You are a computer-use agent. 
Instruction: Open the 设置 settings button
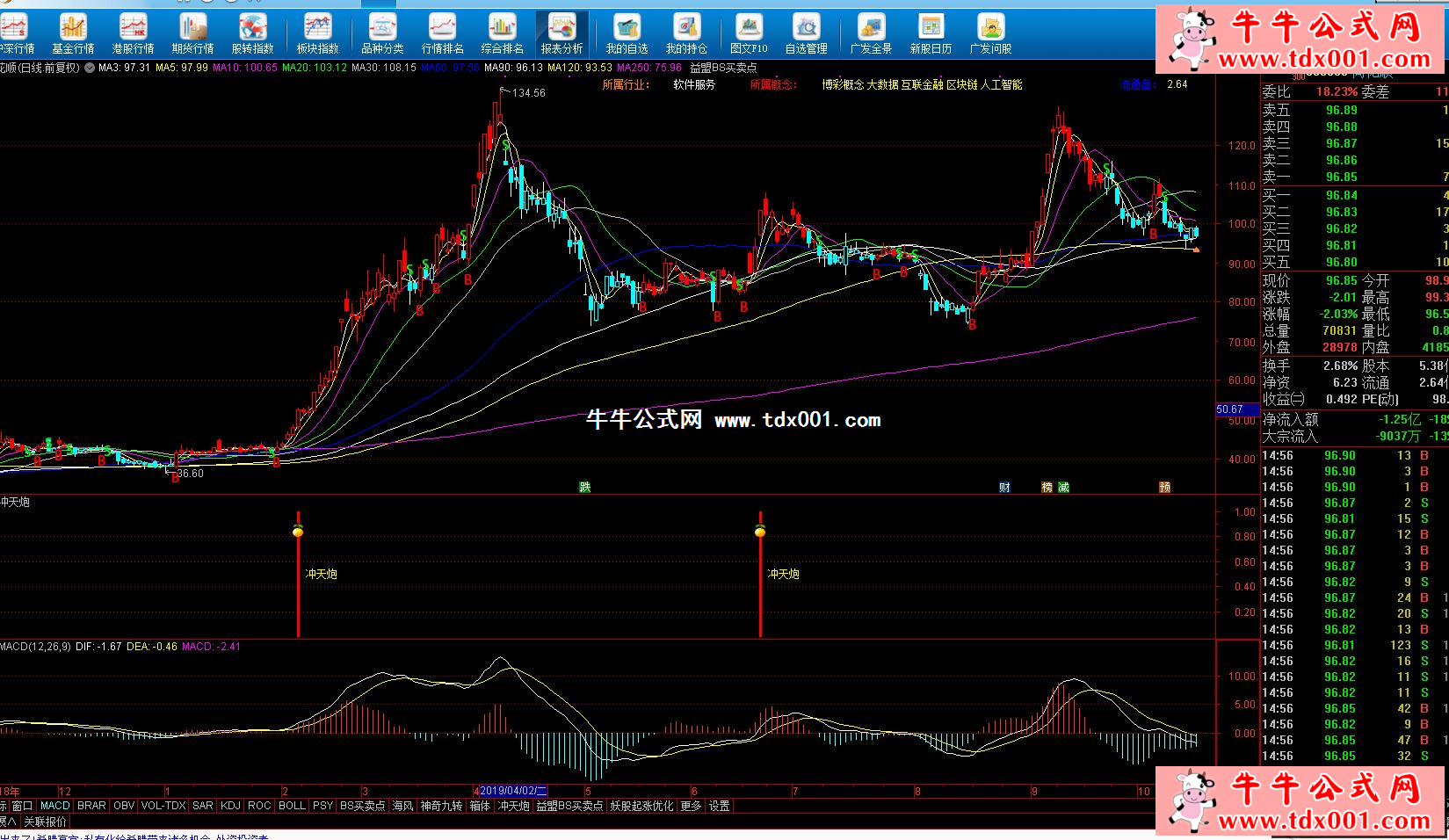719,806
